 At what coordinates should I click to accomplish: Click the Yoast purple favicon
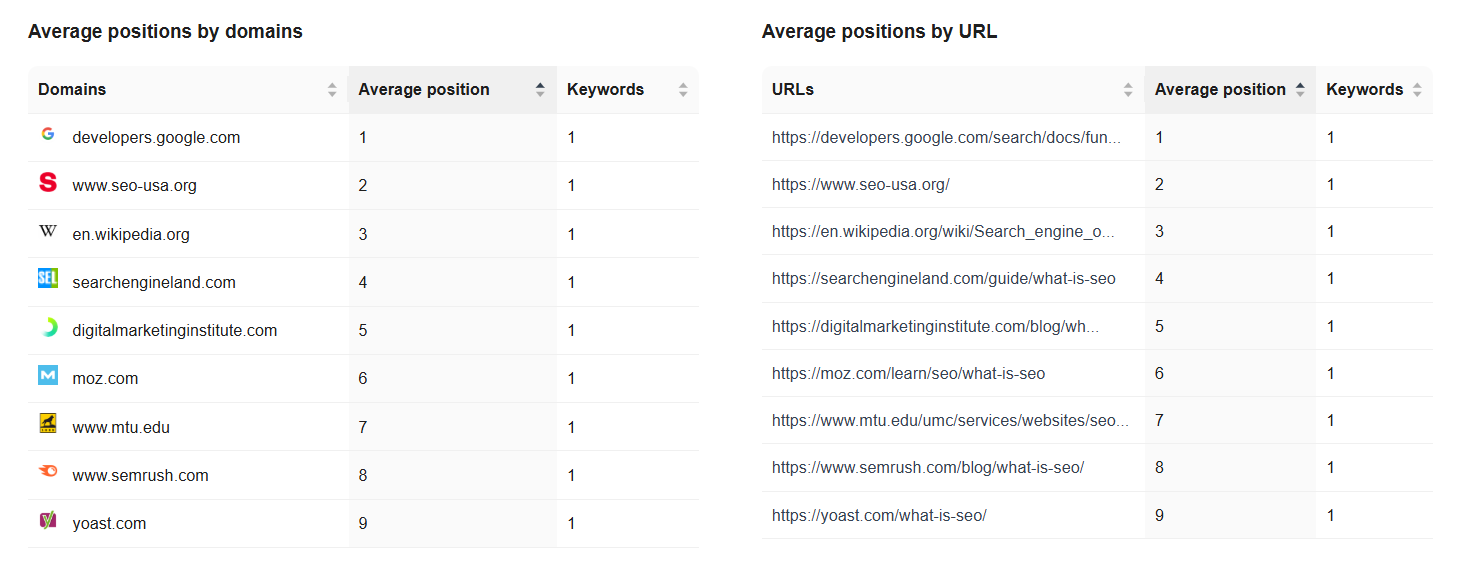48,520
